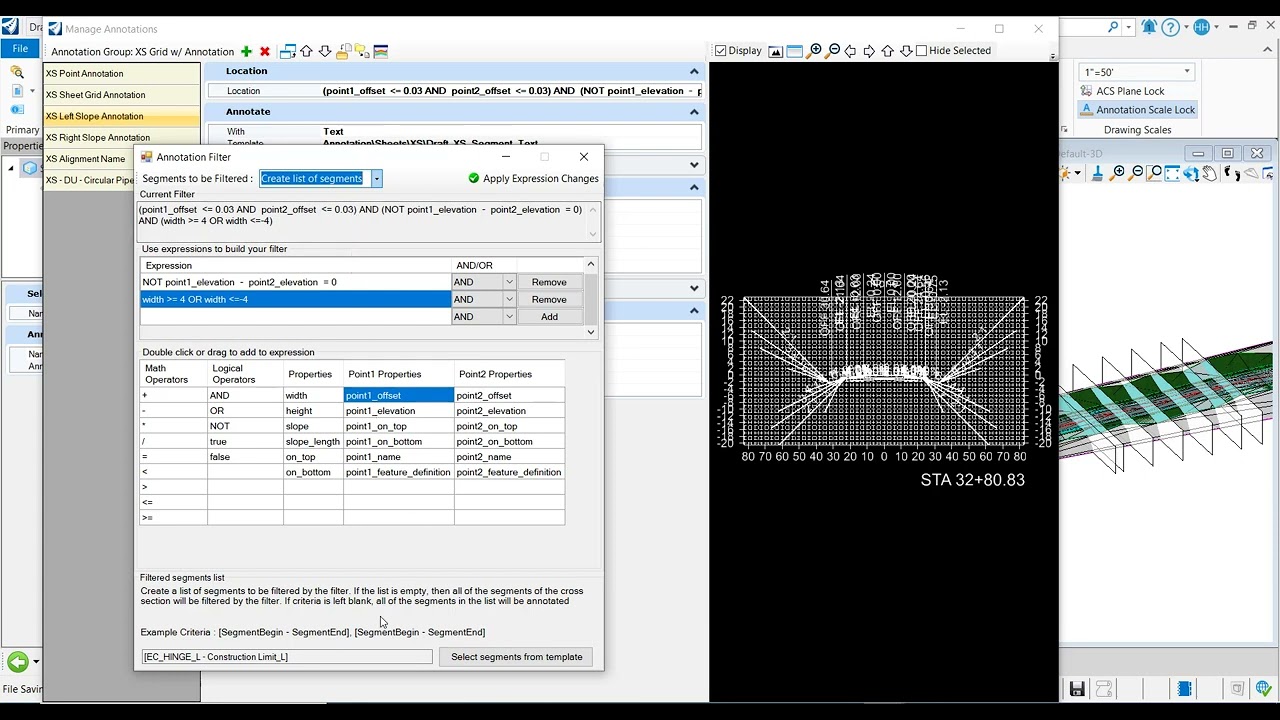Pan the preview right with the right arrow

869,51
